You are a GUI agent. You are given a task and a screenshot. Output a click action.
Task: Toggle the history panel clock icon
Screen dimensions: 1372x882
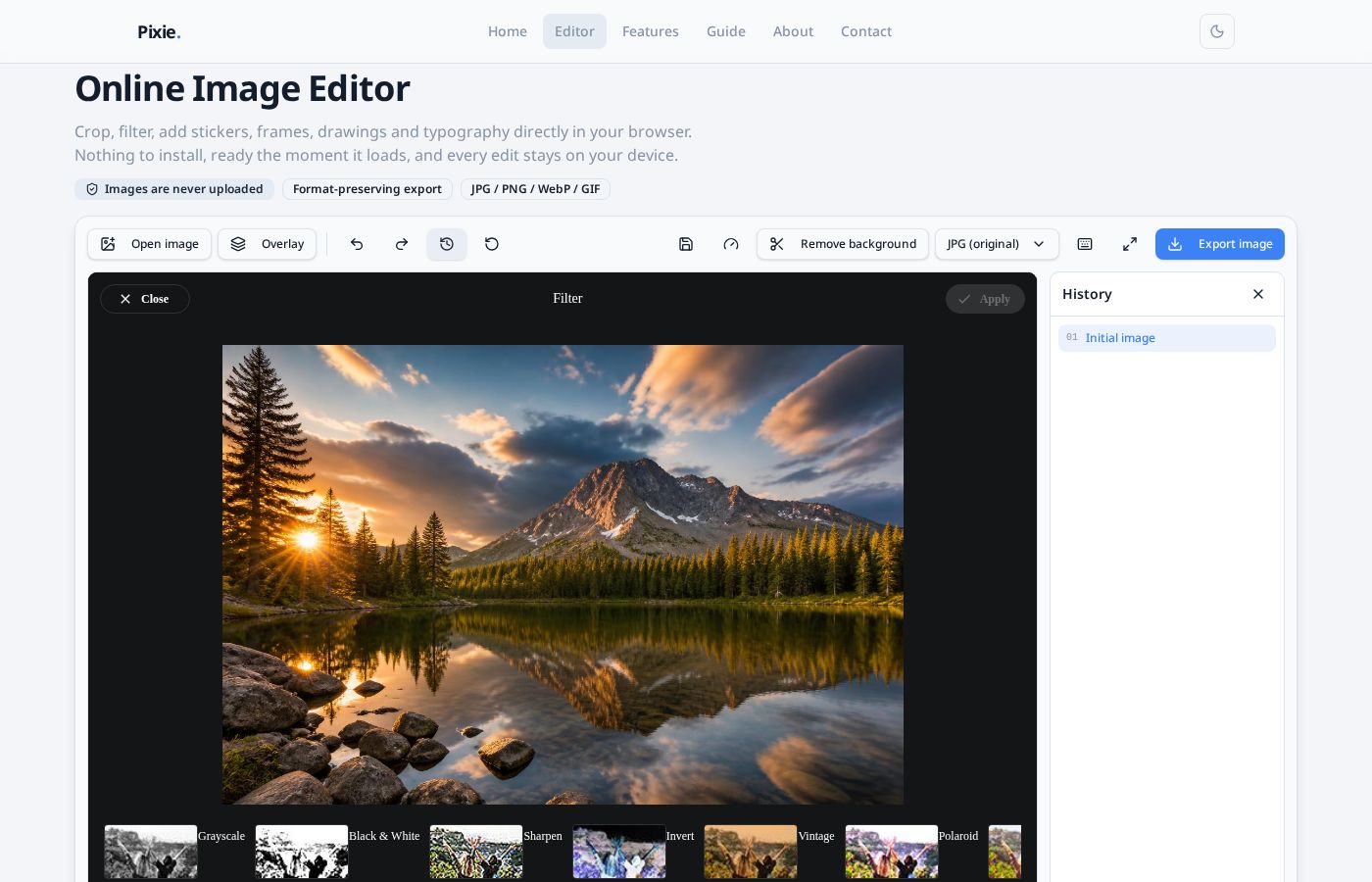tap(447, 244)
